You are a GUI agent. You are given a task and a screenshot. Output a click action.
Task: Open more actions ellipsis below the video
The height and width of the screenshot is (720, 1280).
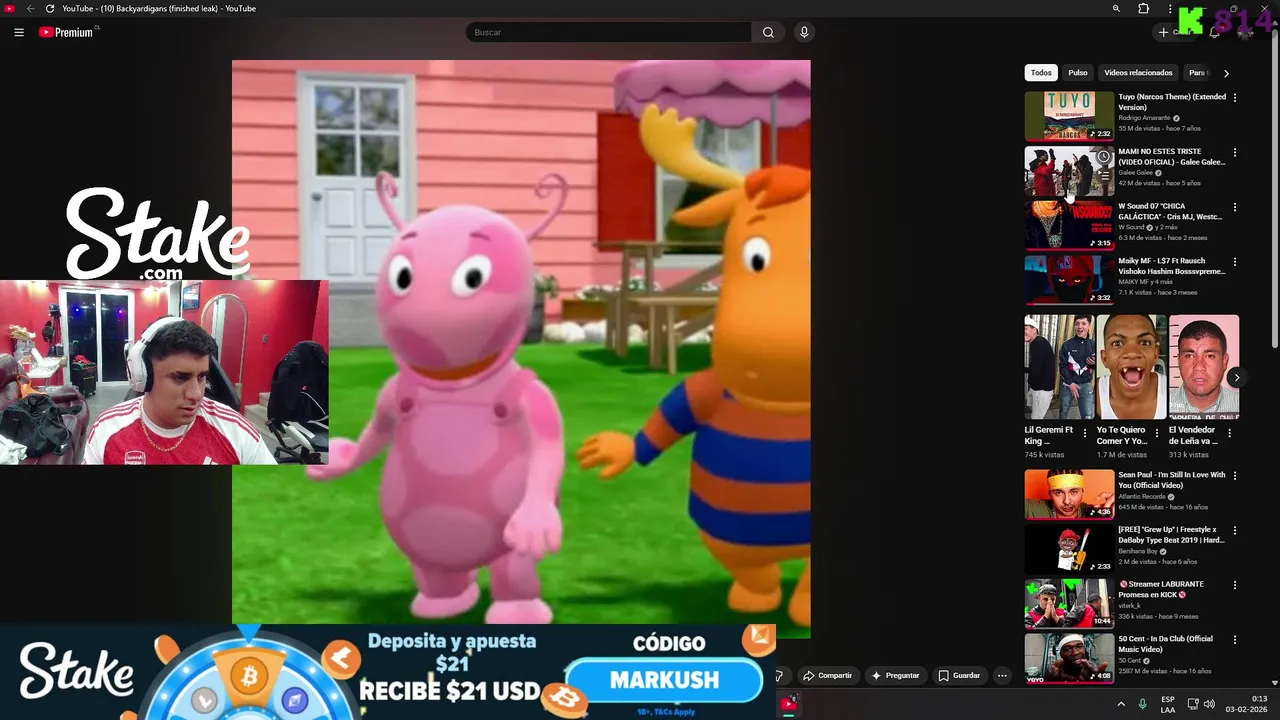tap(1002, 676)
